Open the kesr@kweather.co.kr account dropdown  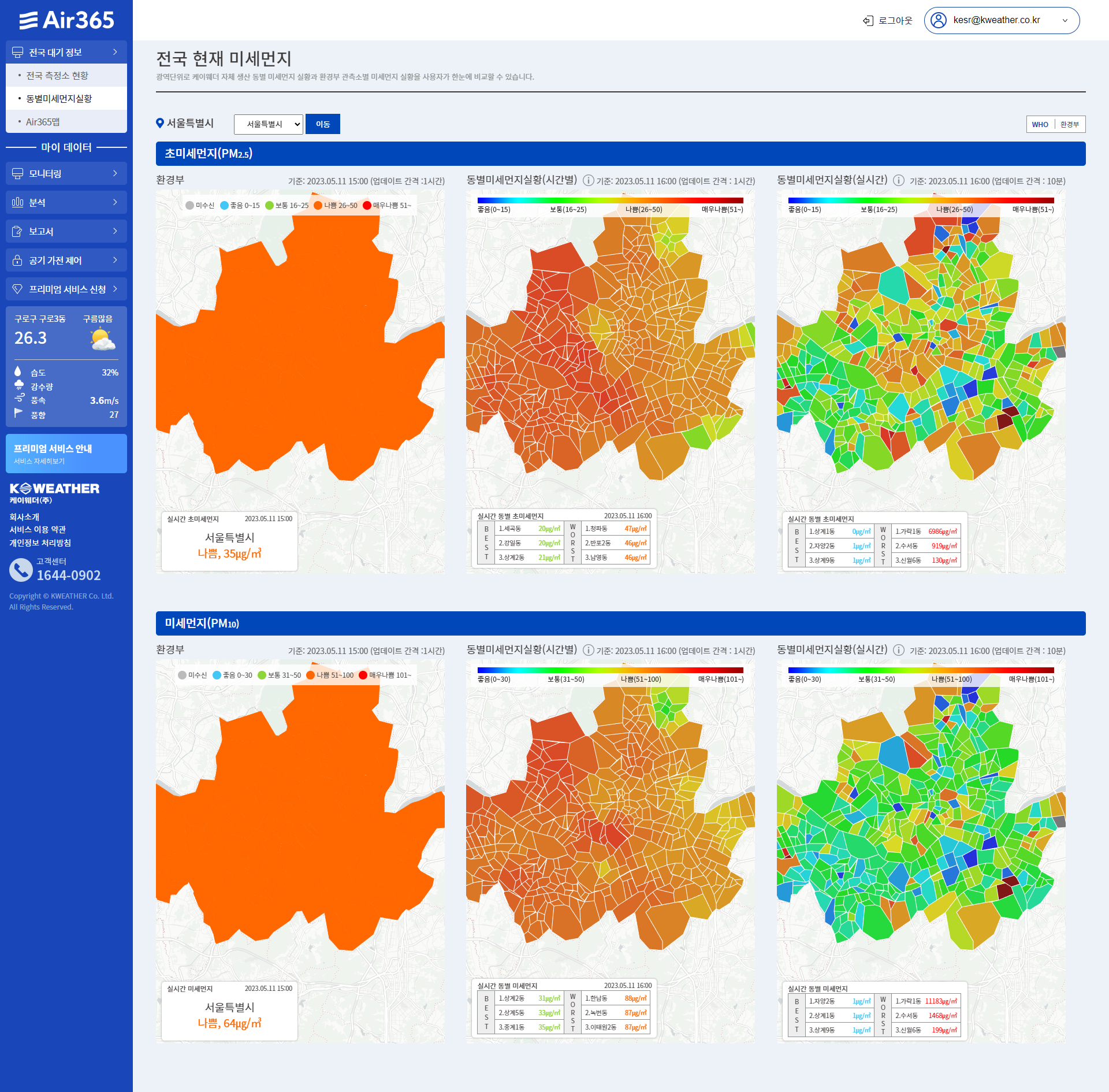(1002, 20)
